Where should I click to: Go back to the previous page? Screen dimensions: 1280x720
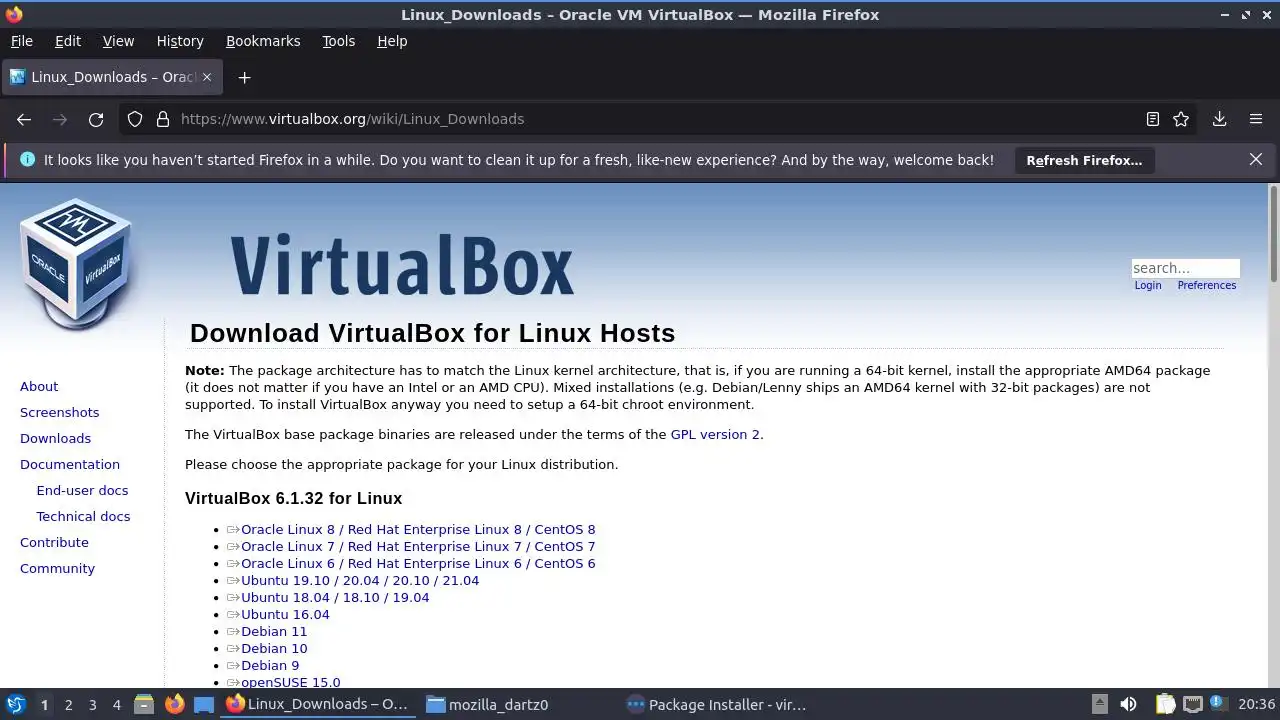pyautogui.click(x=24, y=119)
